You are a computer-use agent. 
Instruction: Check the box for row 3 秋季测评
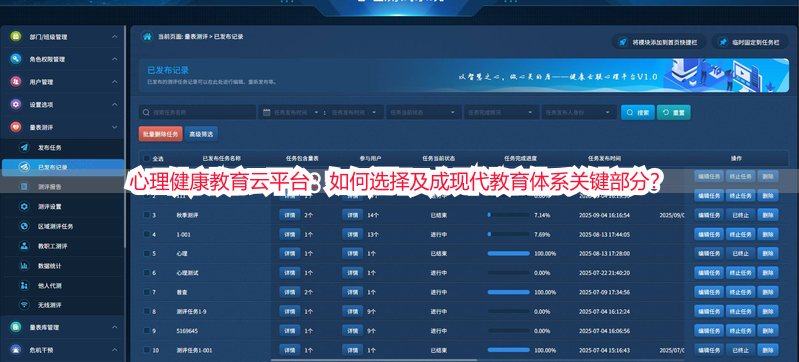click(x=147, y=215)
